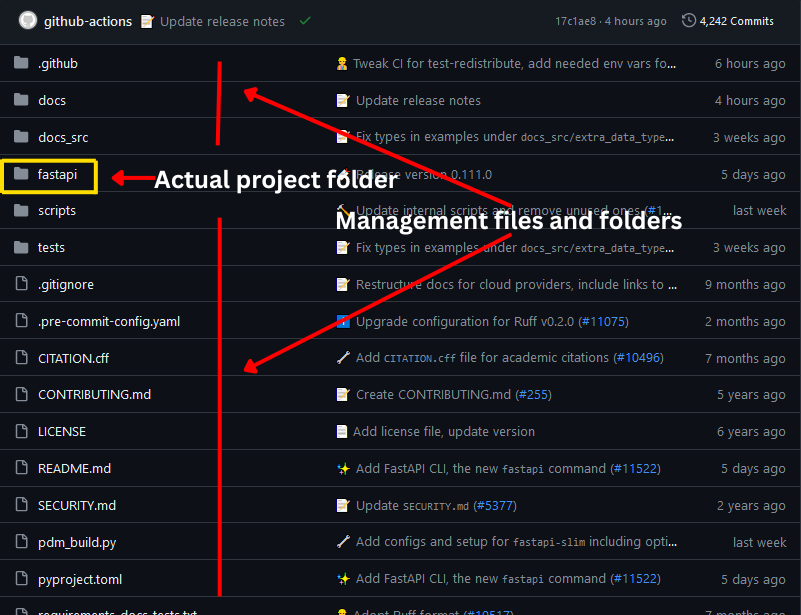This screenshot has height=615, width=801.
Task: Open pull request #11075
Action: tap(603, 321)
